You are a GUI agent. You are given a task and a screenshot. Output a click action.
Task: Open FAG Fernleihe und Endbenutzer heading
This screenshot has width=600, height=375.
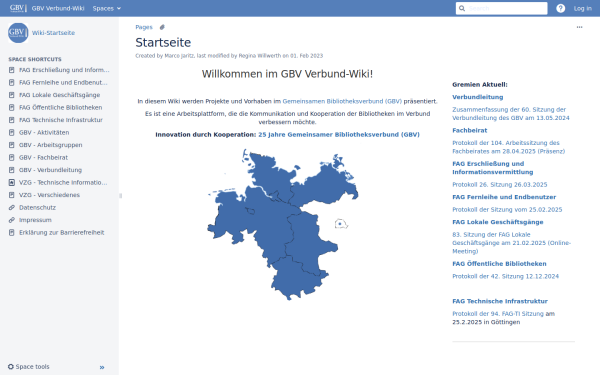504,197
